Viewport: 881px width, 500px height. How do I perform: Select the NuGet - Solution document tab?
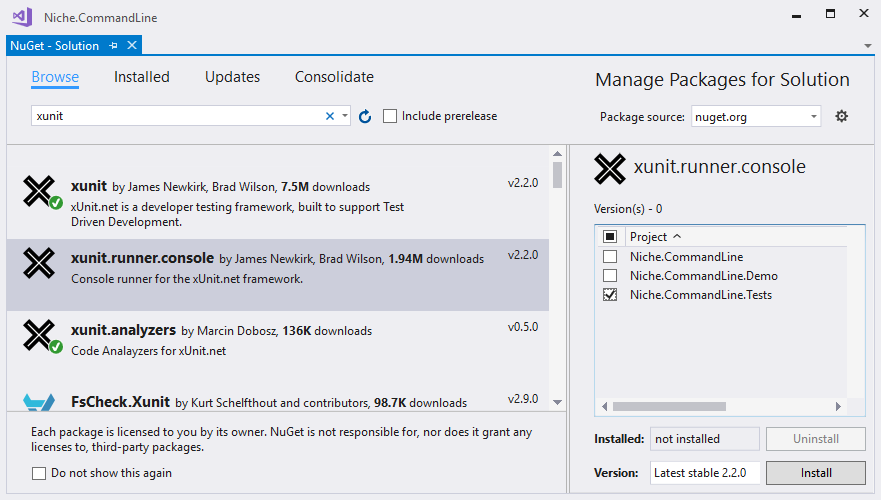(x=55, y=46)
